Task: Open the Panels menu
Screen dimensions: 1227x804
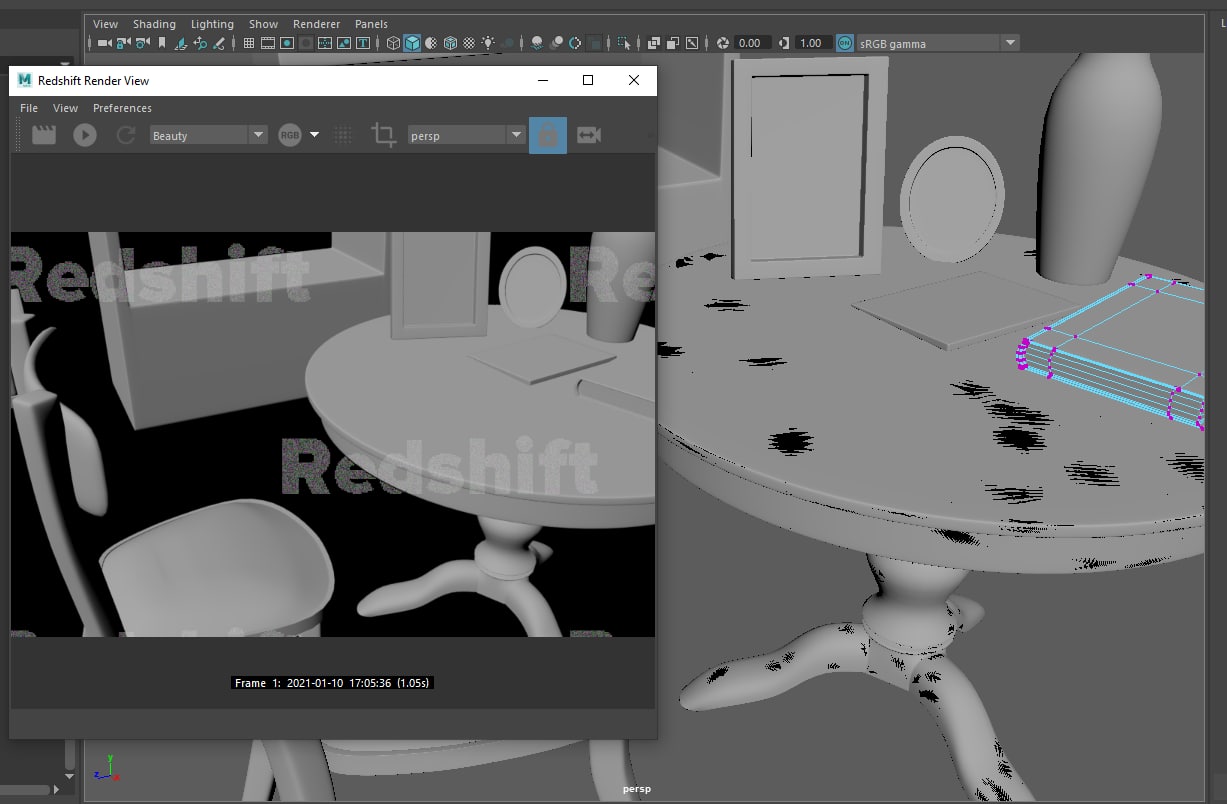Action: pyautogui.click(x=371, y=24)
